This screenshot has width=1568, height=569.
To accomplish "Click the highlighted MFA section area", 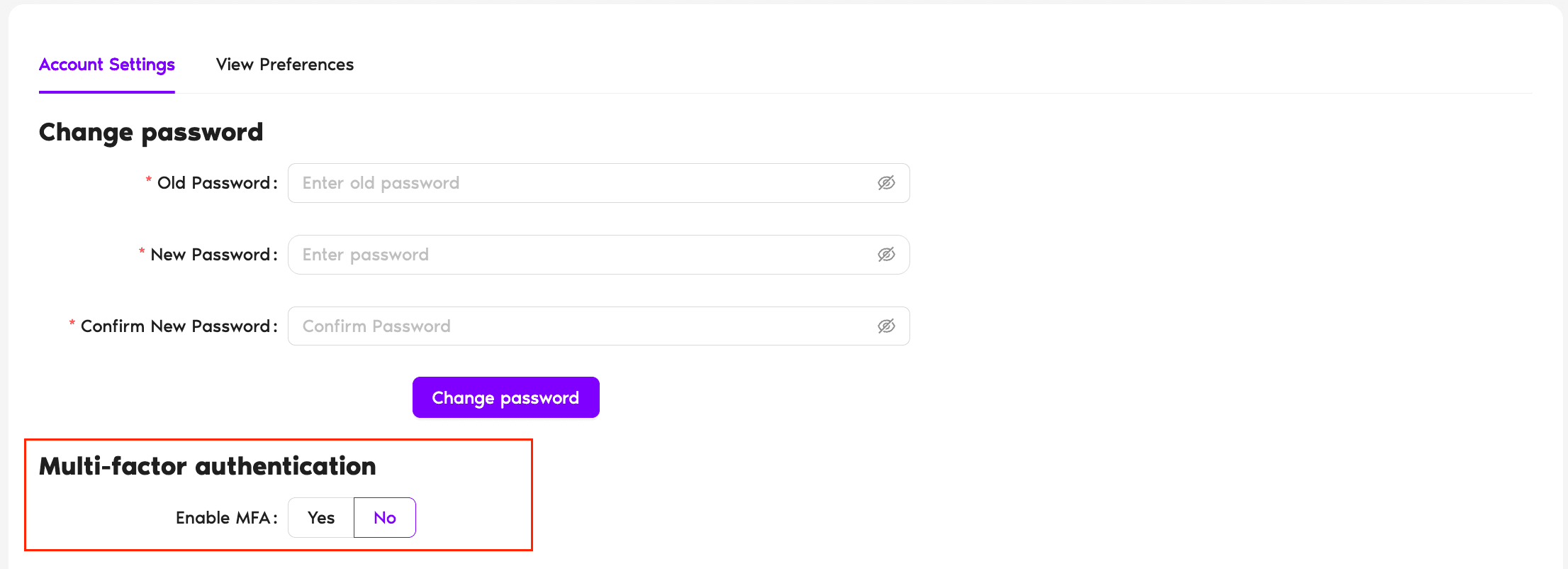I will click(x=279, y=495).
